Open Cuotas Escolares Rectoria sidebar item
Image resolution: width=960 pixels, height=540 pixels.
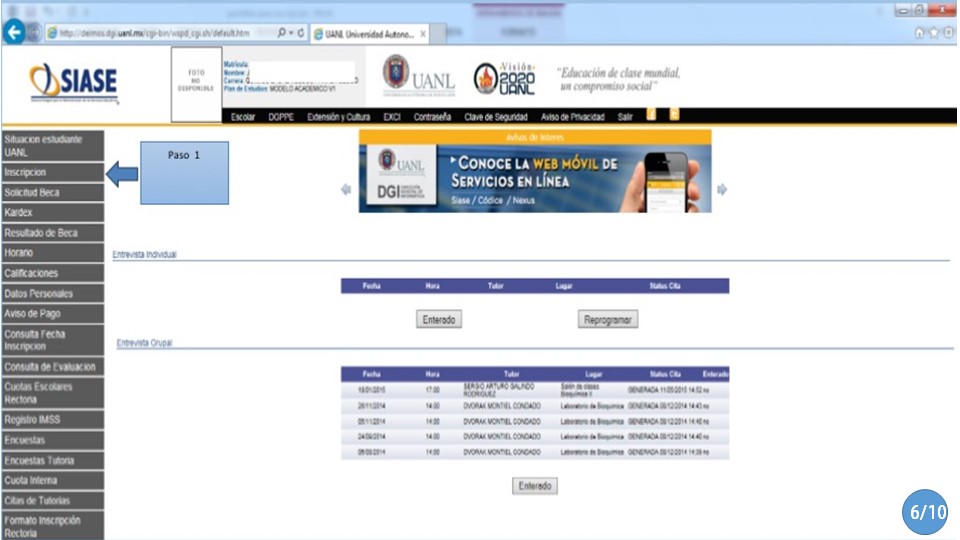[x=53, y=393]
